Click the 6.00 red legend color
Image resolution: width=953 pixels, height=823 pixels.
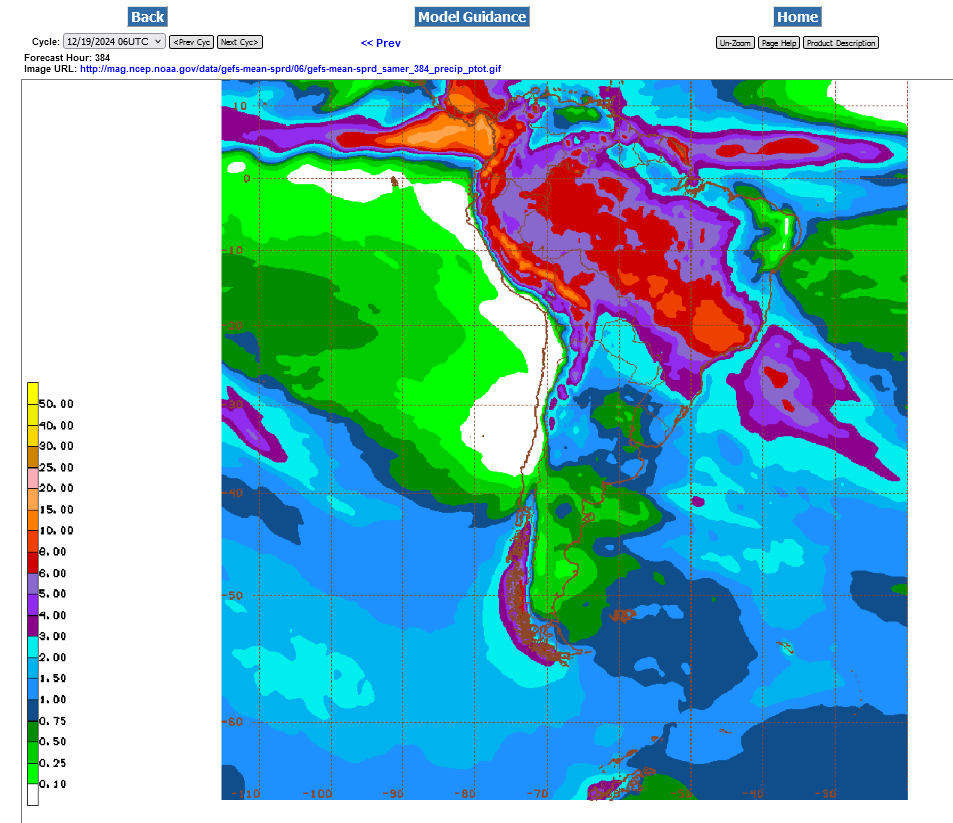click(x=33, y=562)
